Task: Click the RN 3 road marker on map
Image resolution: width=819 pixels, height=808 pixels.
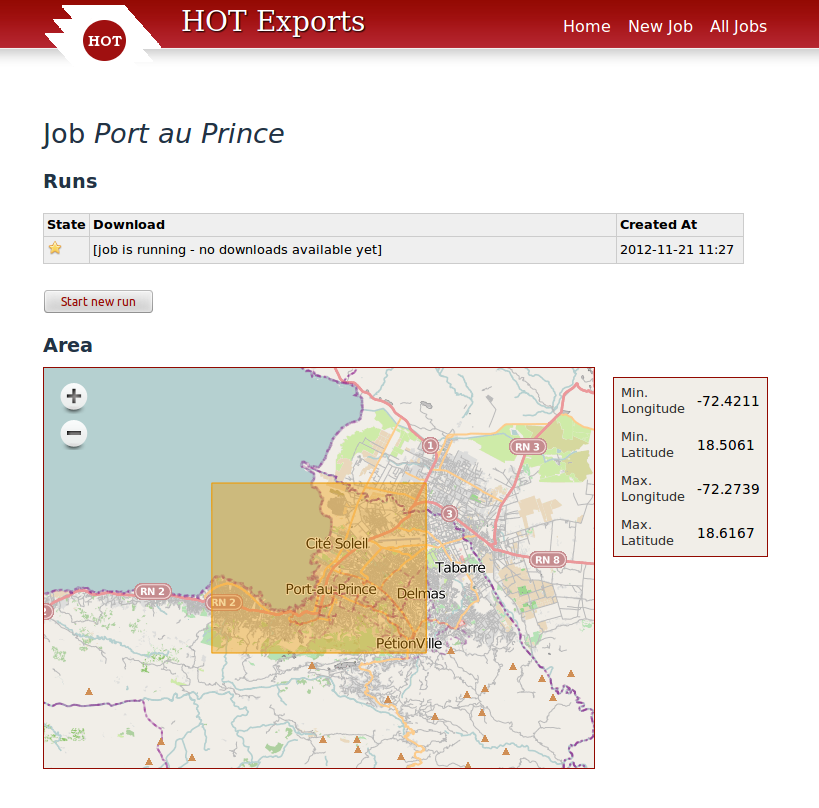Action: [x=528, y=447]
